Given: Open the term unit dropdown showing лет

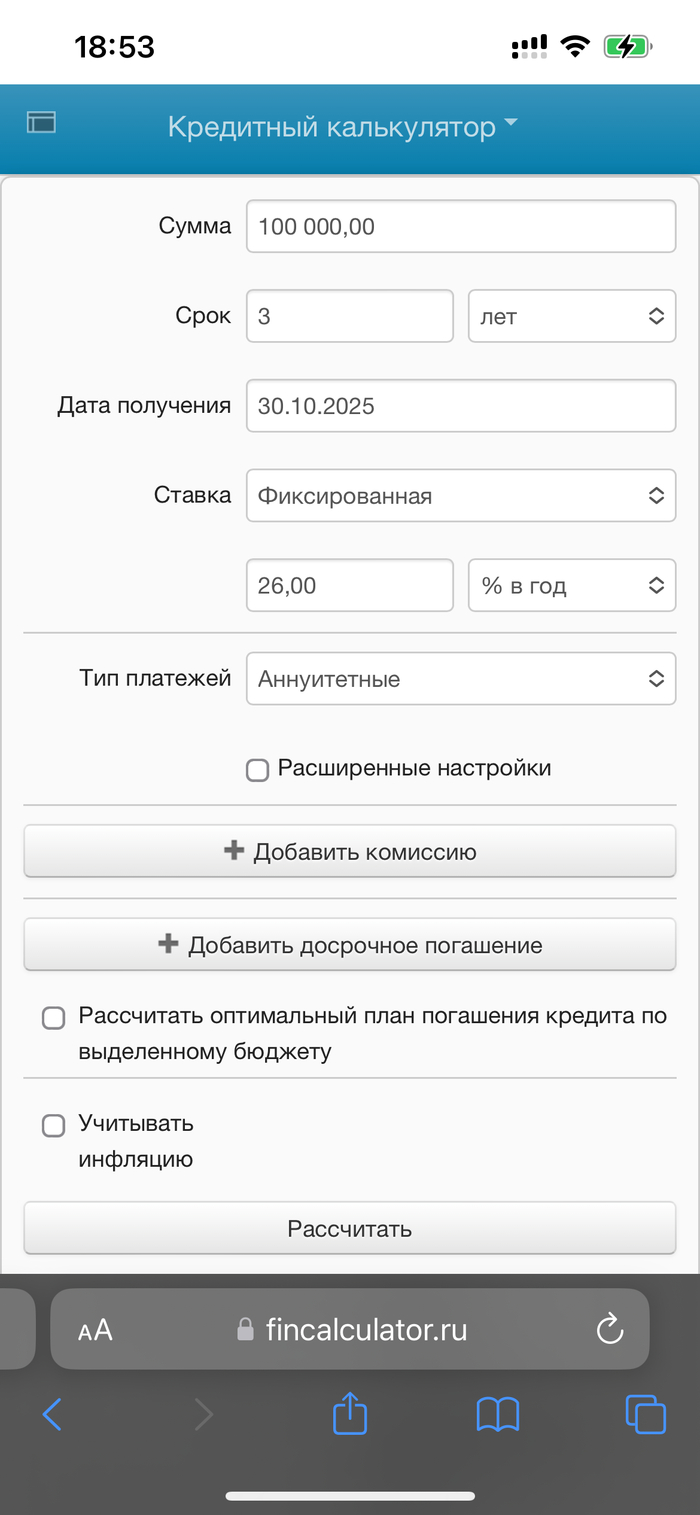Looking at the screenshot, I should click(572, 316).
